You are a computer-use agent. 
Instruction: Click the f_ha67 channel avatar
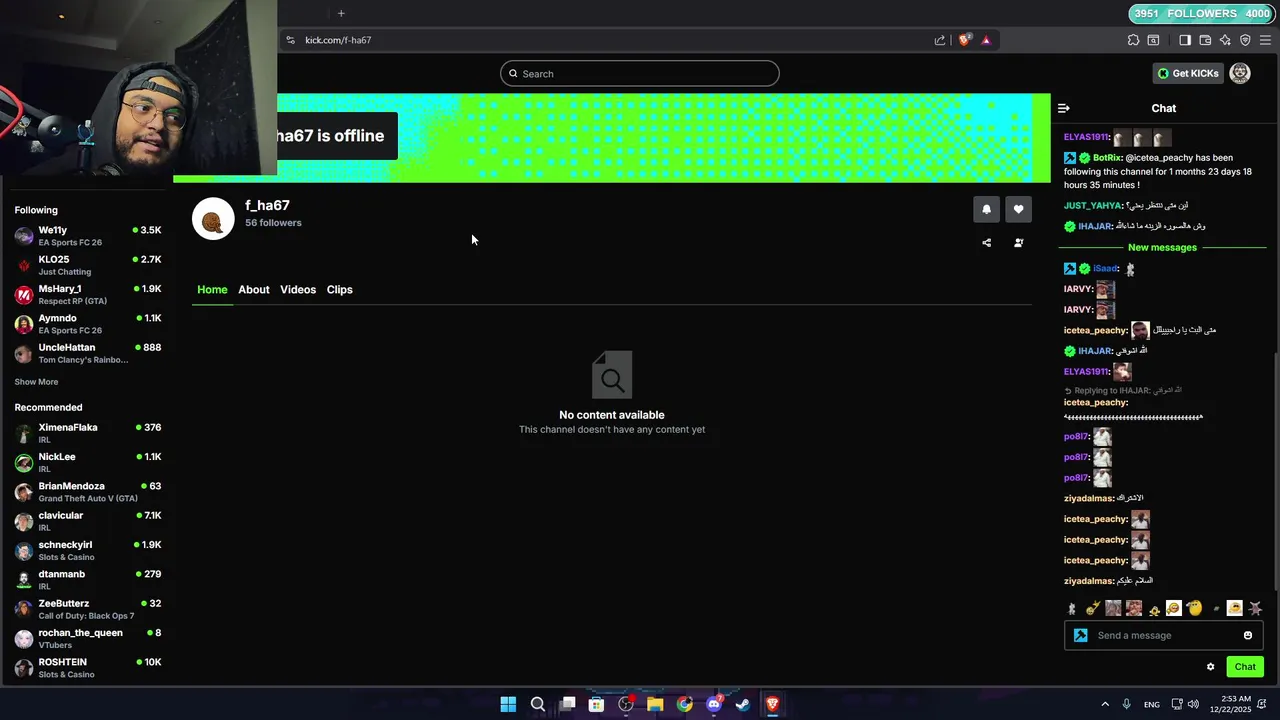point(213,219)
